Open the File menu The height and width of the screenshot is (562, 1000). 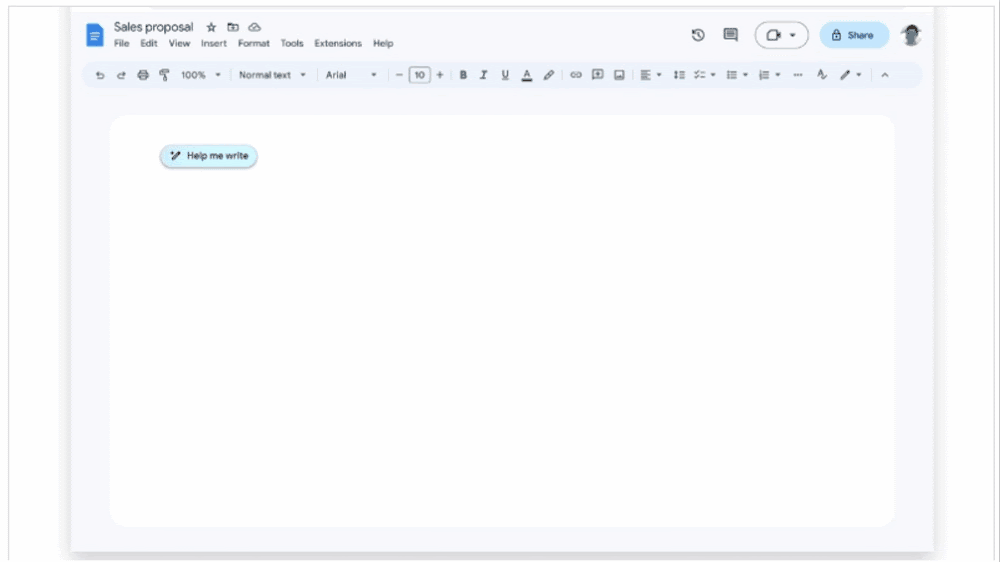[121, 43]
